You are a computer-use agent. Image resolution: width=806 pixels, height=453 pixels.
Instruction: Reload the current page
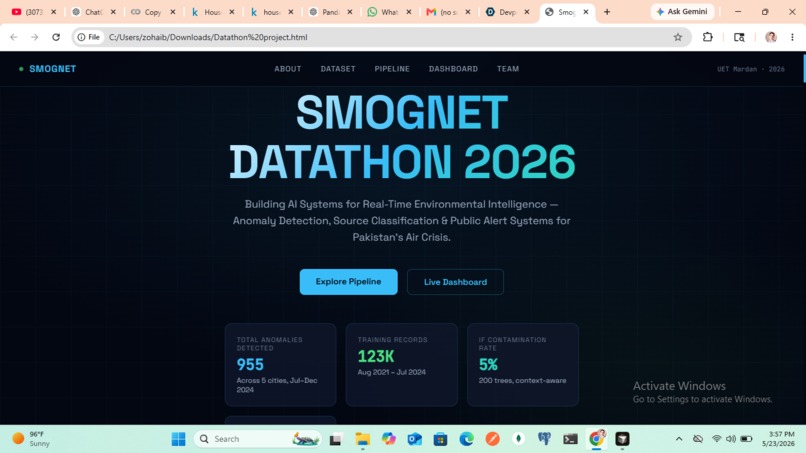(x=56, y=37)
